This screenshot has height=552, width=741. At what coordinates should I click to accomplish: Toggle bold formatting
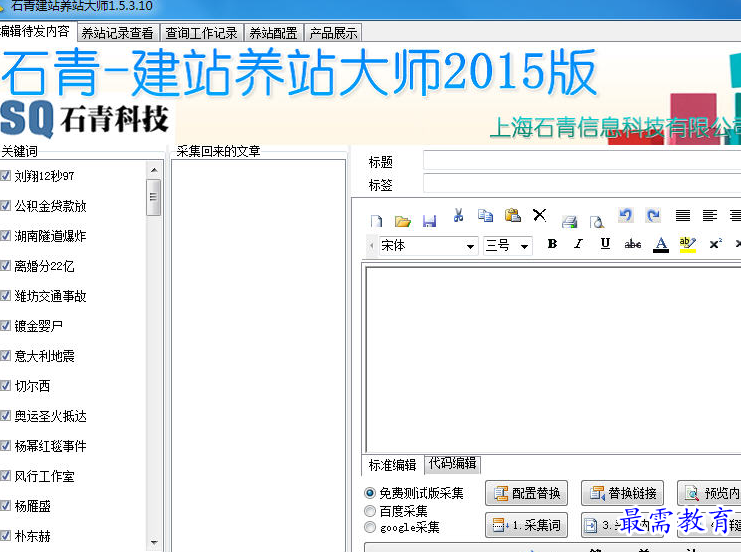552,244
